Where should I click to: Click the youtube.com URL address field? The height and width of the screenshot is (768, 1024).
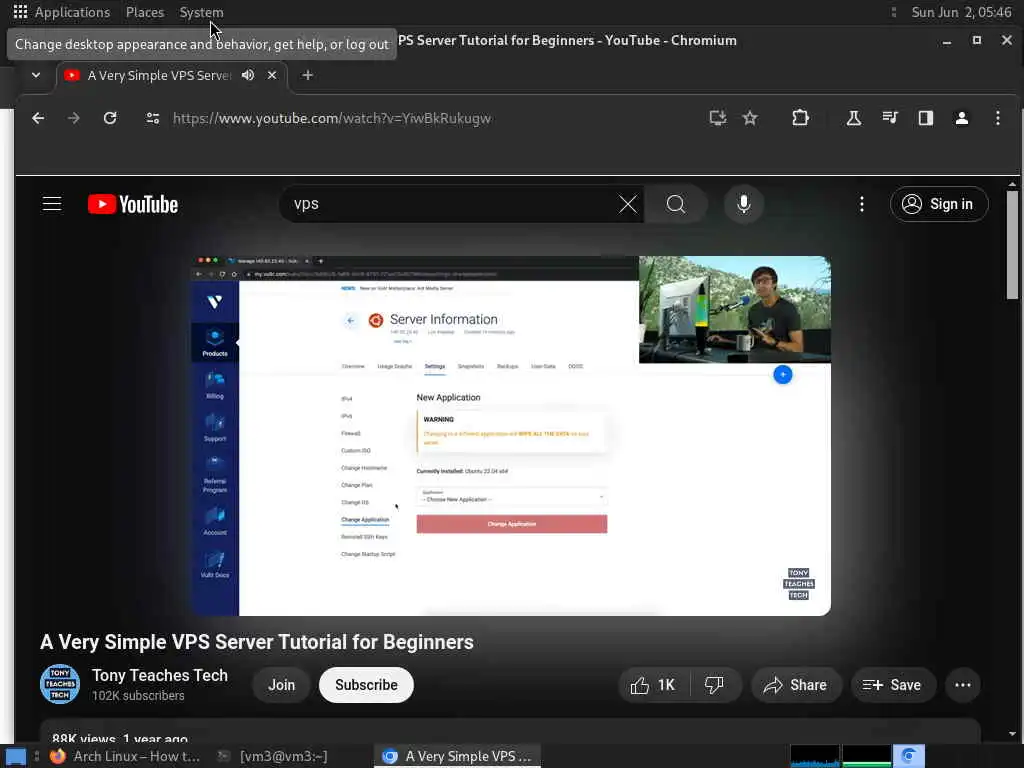332,118
